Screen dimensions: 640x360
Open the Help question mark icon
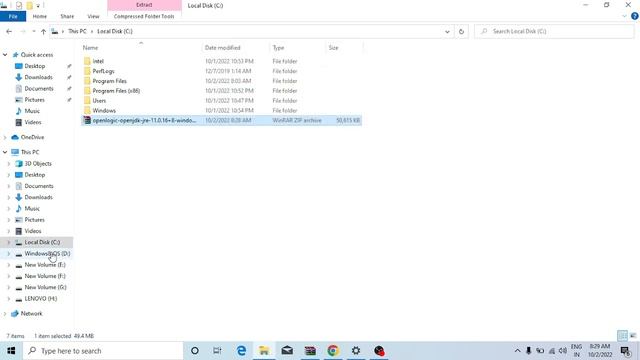[635, 16]
